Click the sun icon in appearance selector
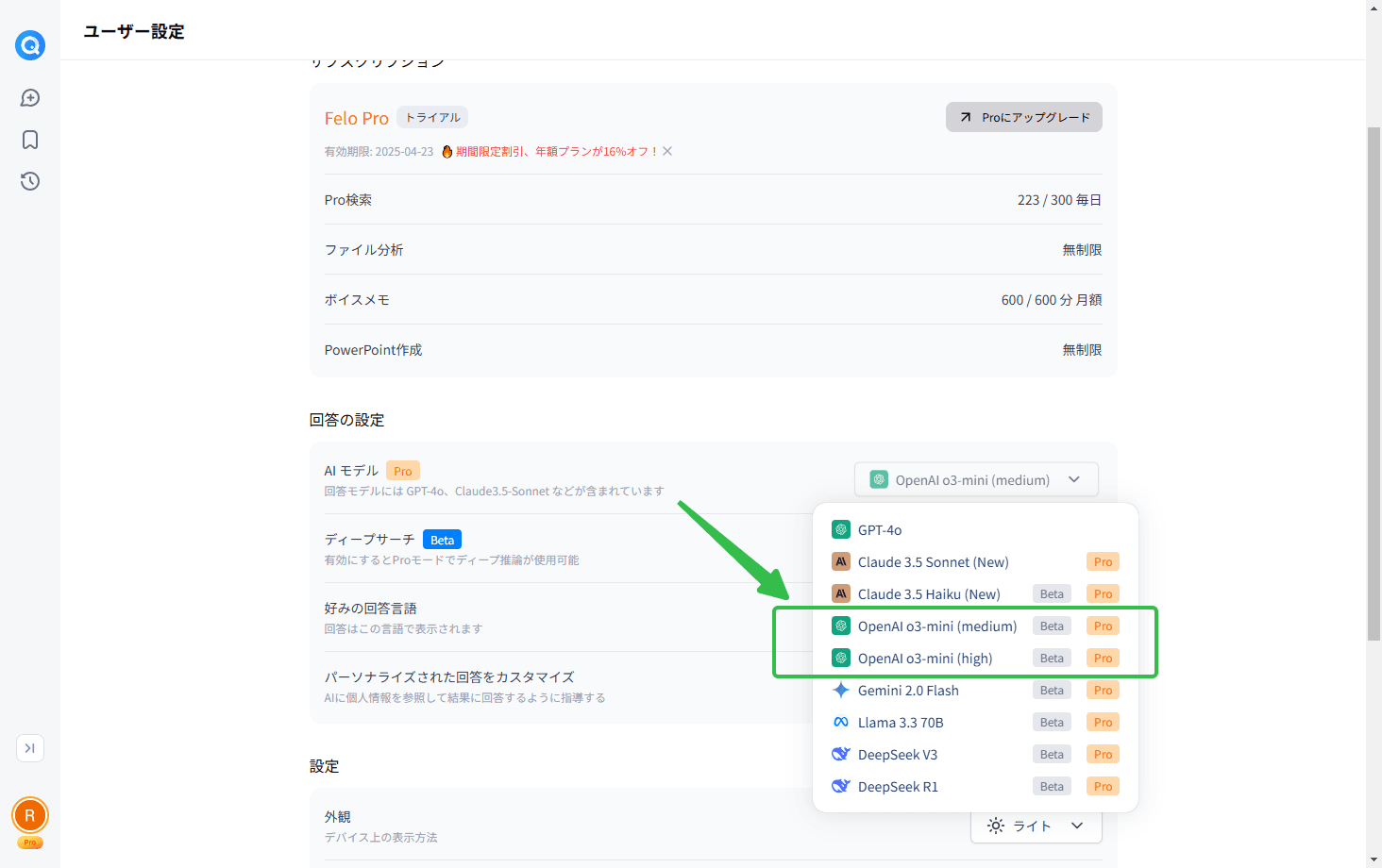Screen dimensions: 1382x868 [x=996, y=826]
